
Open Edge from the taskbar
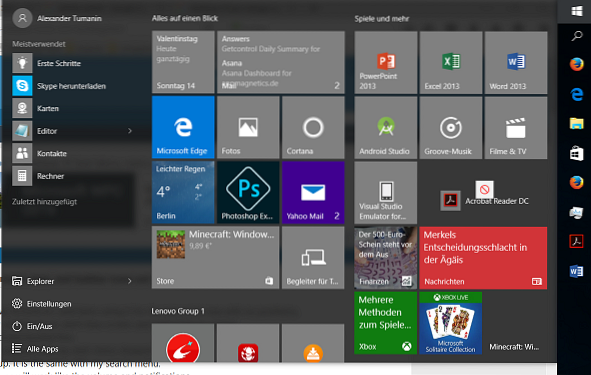pyautogui.click(x=577, y=94)
